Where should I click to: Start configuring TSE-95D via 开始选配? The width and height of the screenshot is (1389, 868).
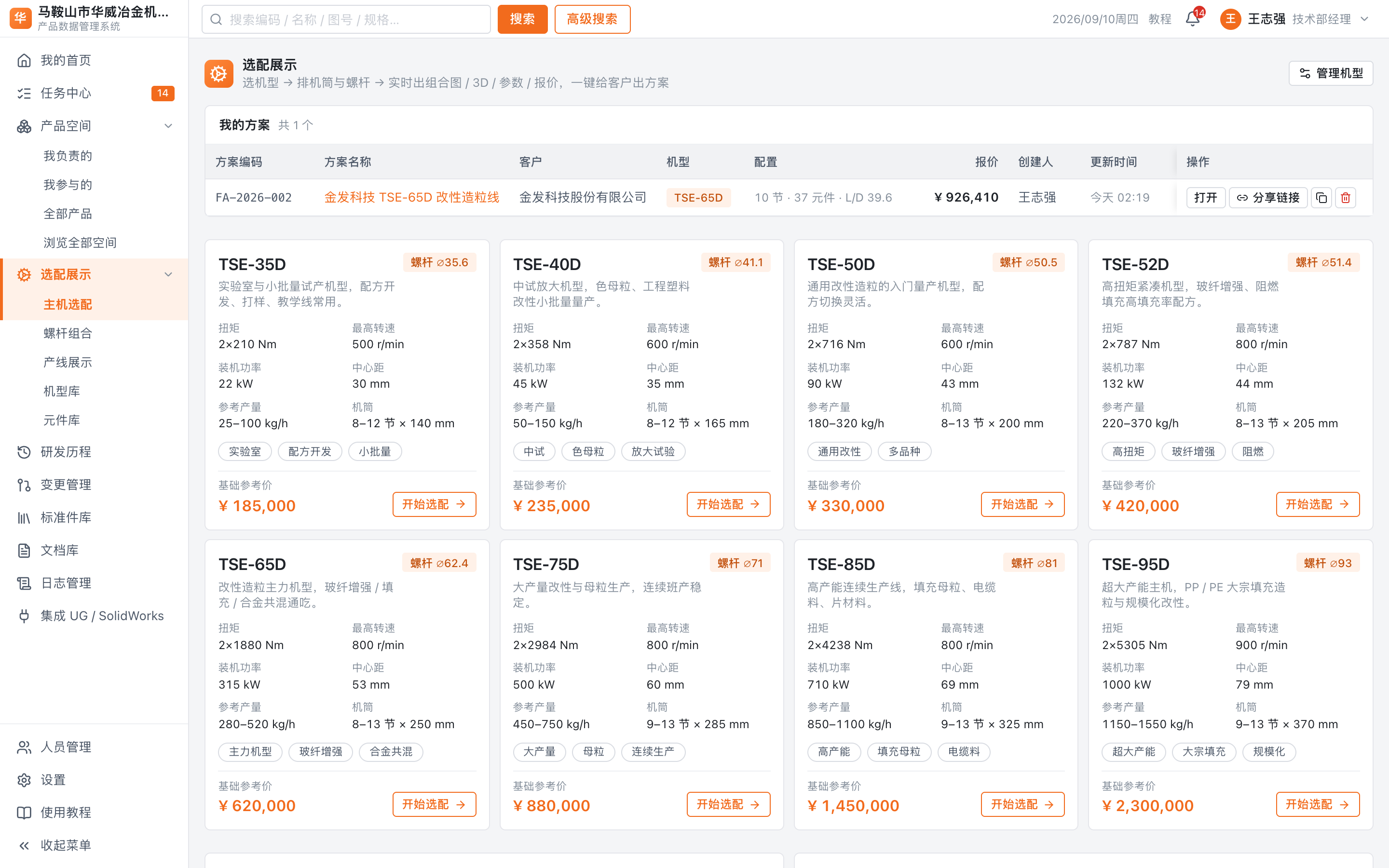(x=1317, y=804)
